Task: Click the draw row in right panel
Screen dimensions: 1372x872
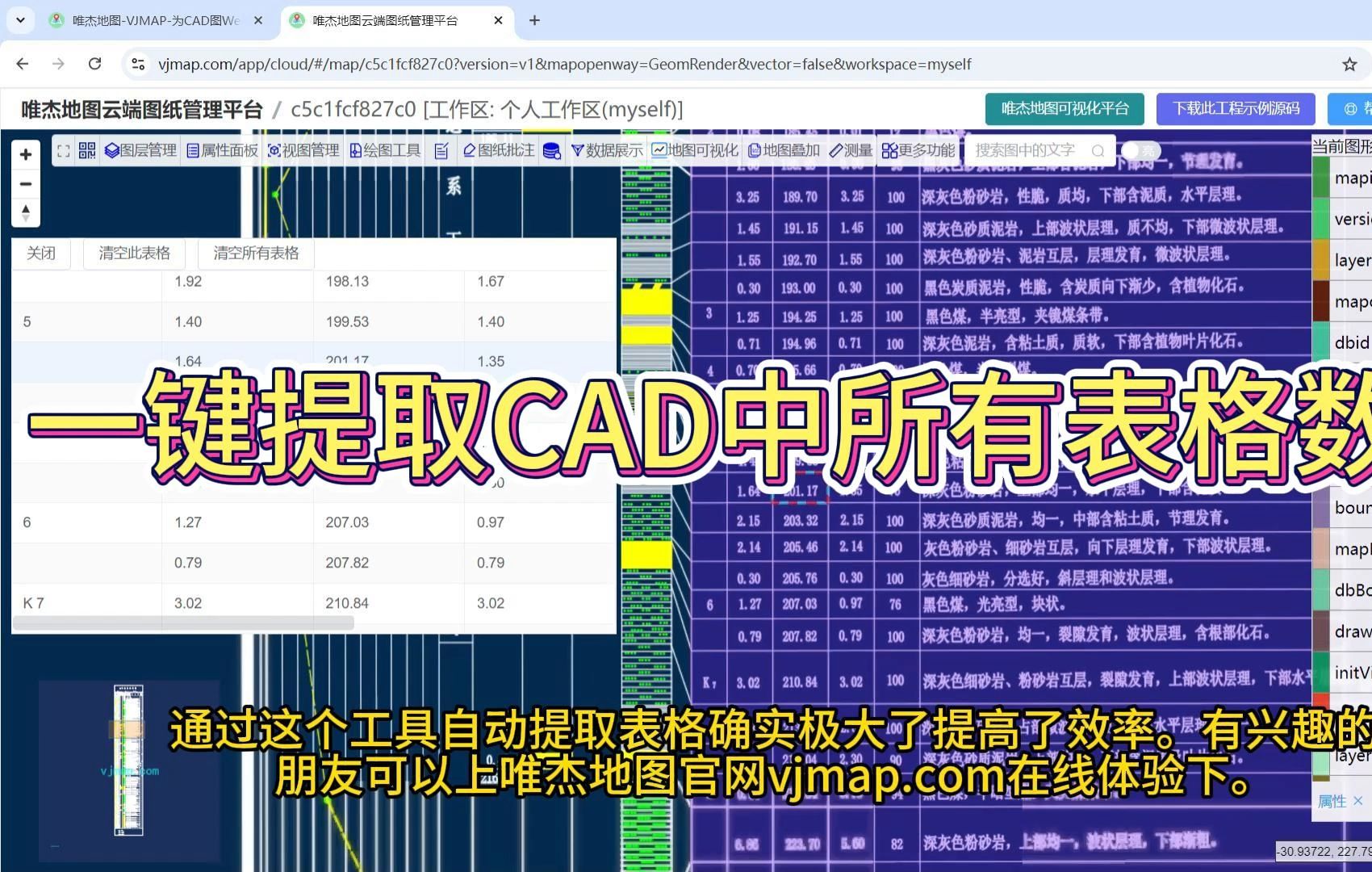Action: (x=1342, y=631)
